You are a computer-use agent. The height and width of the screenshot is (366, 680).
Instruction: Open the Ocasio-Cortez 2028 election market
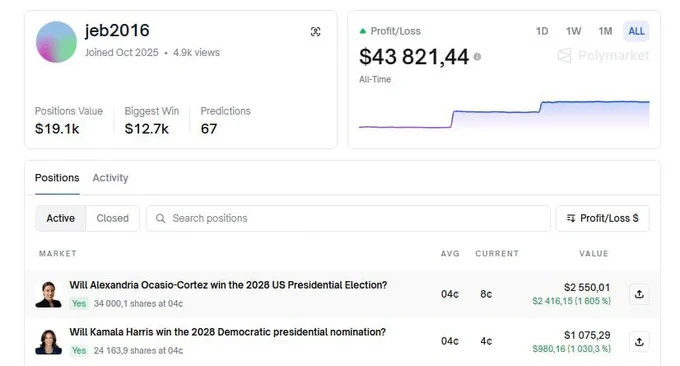coord(228,285)
